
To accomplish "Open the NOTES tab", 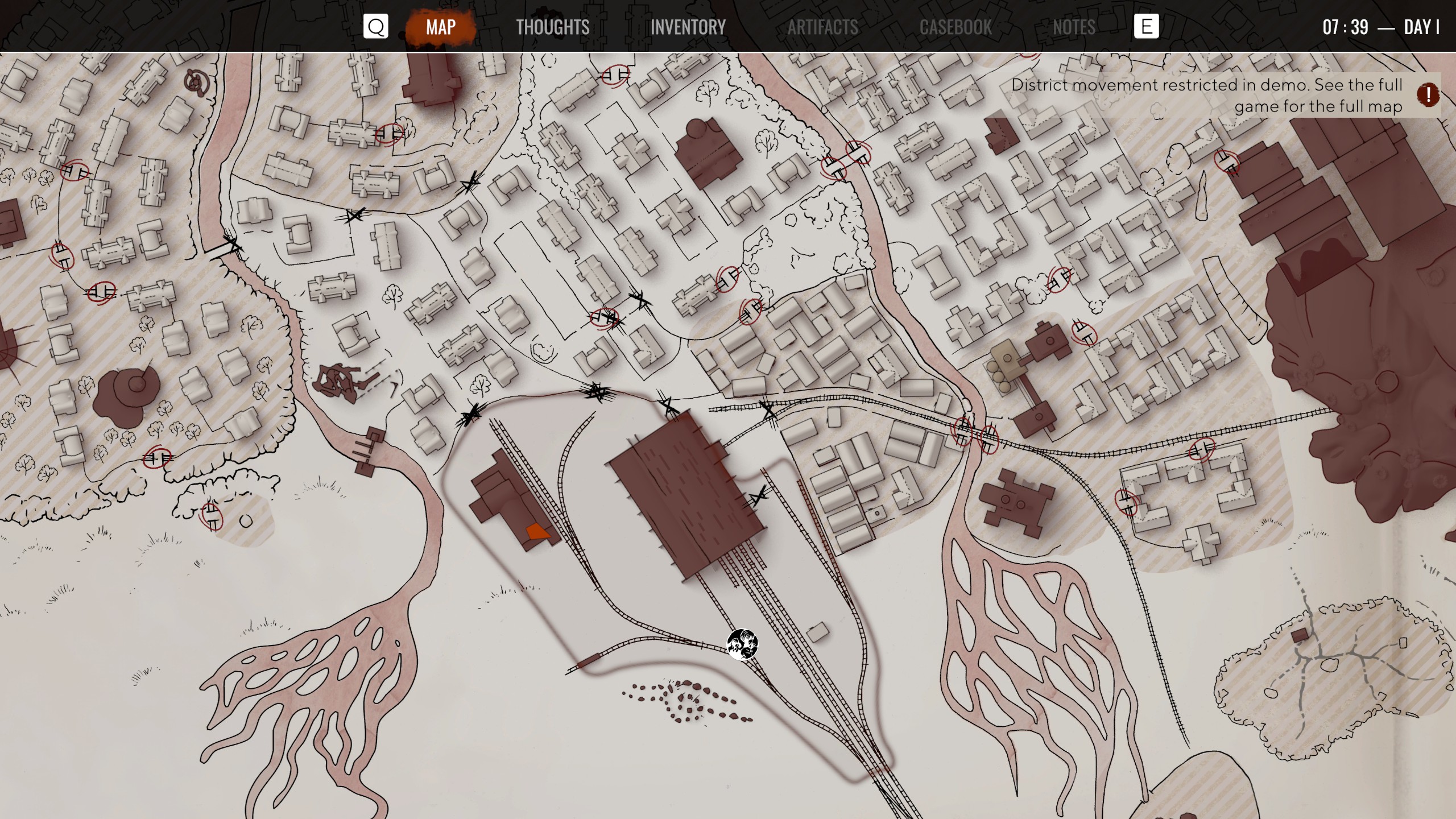I will point(1074,27).
